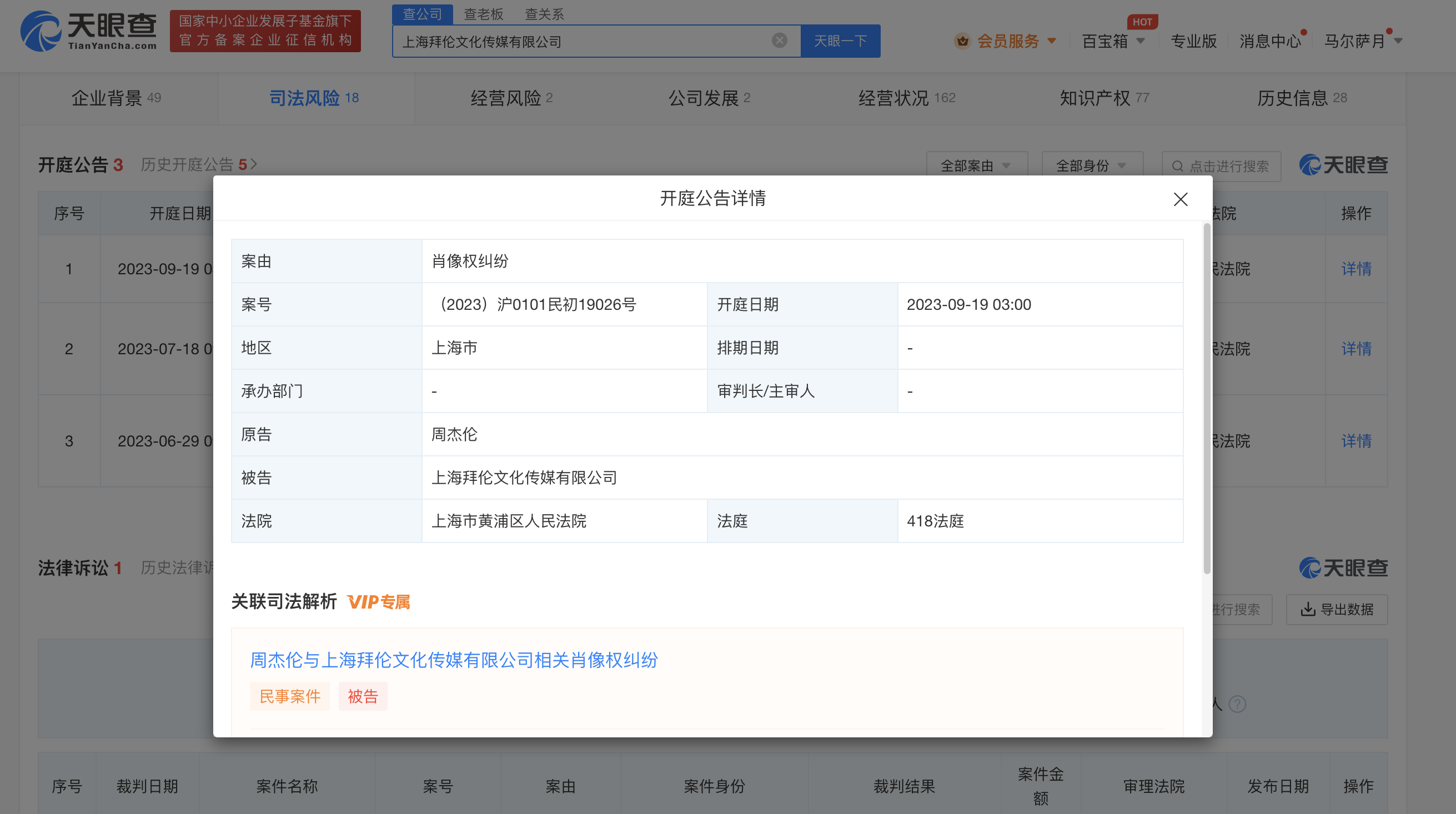This screenshot has width=1456, height=814.
Task: Open 消息中心 notifications
Action: click(x=1270, y=41)
